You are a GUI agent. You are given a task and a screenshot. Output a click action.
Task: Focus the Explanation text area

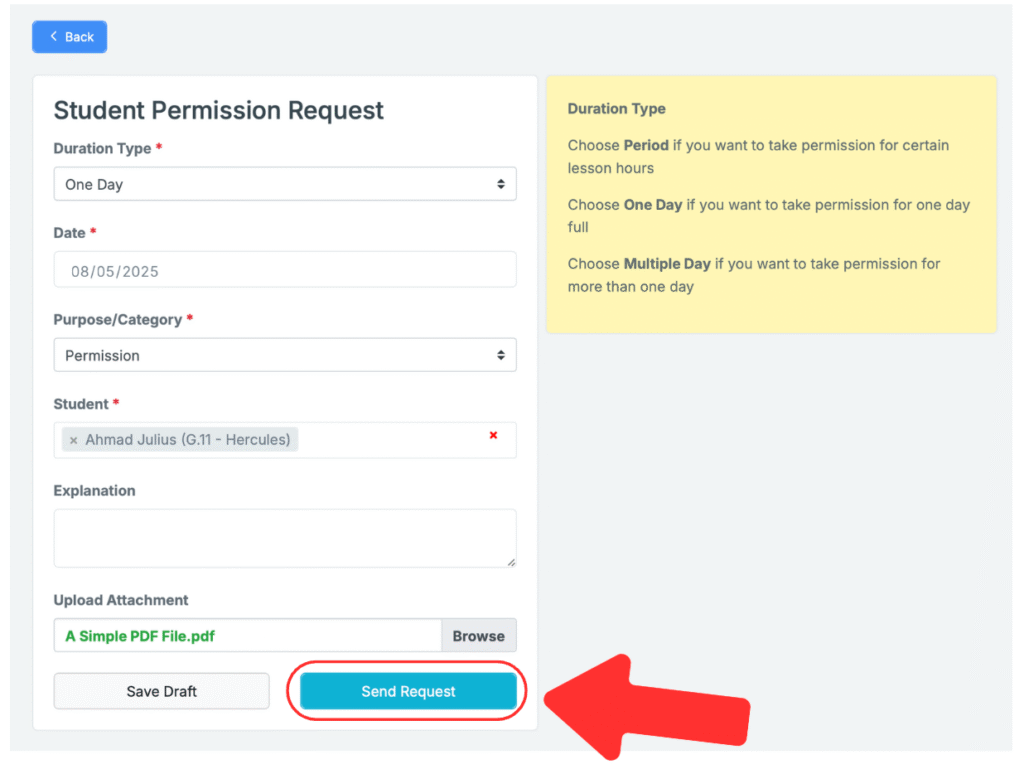[x=284, y=538]
